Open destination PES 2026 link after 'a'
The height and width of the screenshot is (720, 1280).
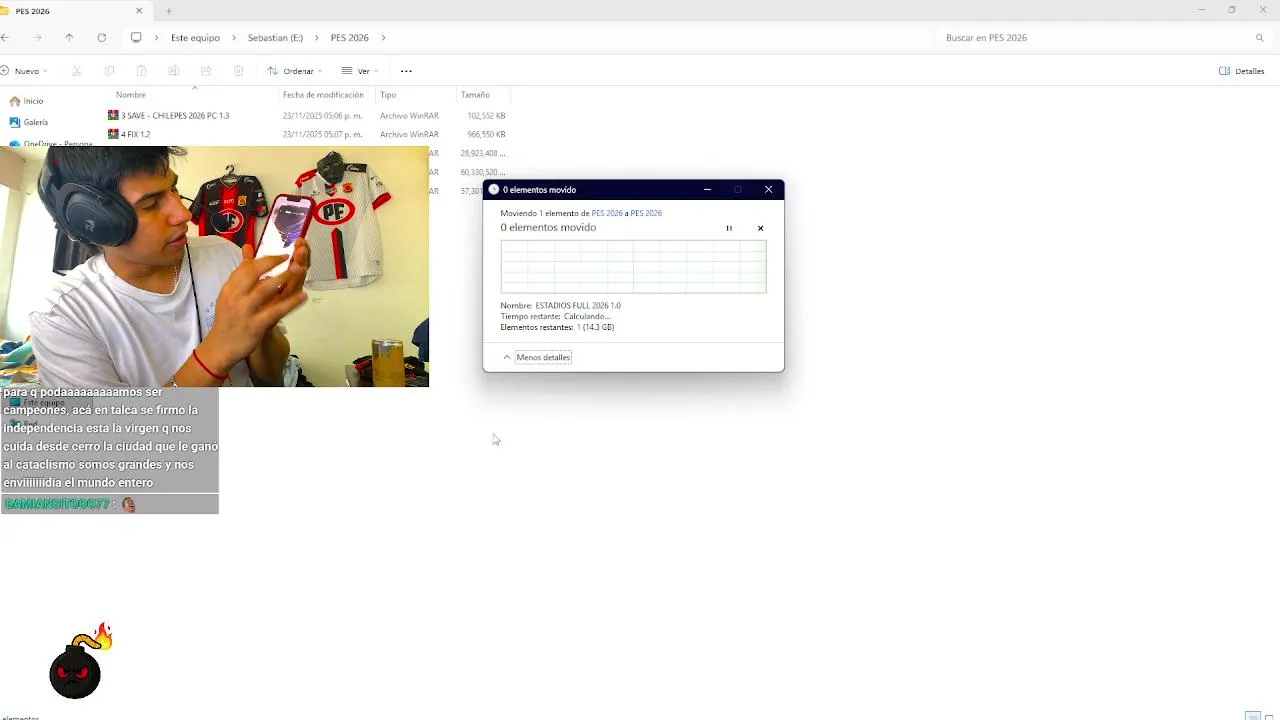[646, 213]
